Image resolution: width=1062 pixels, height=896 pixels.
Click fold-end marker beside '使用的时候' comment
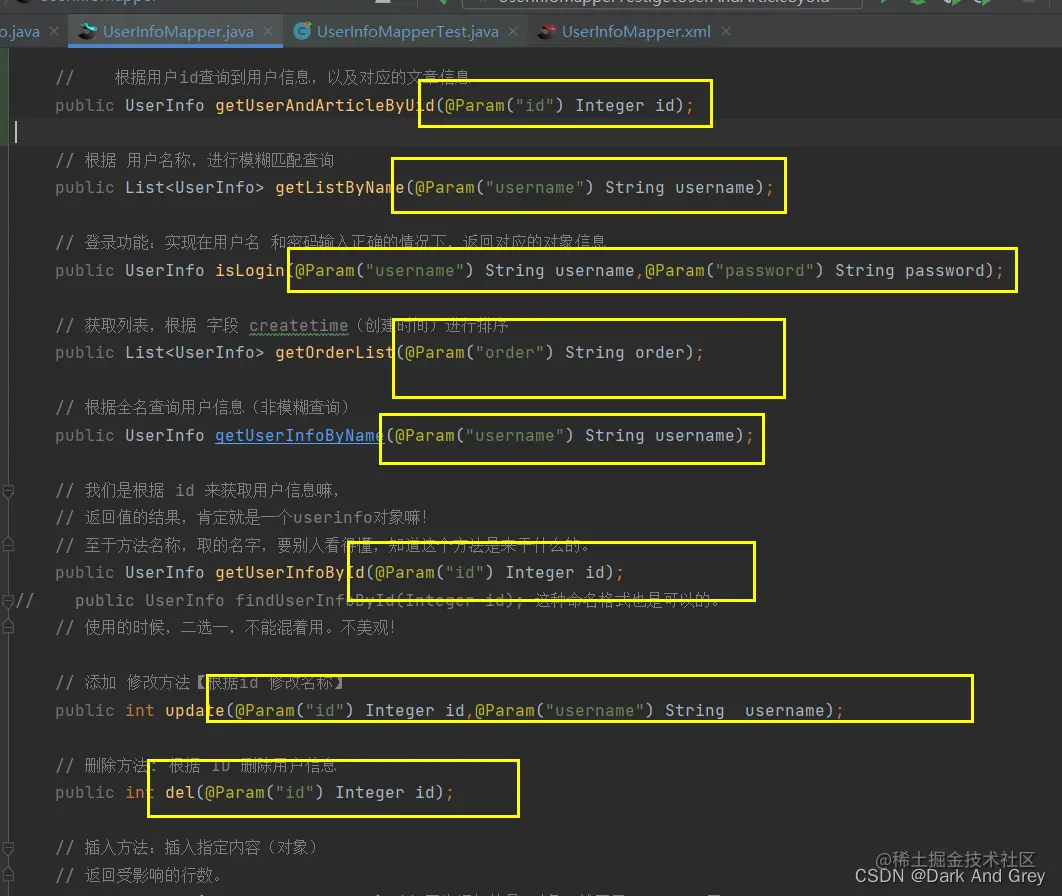click(x=8, y=627)
